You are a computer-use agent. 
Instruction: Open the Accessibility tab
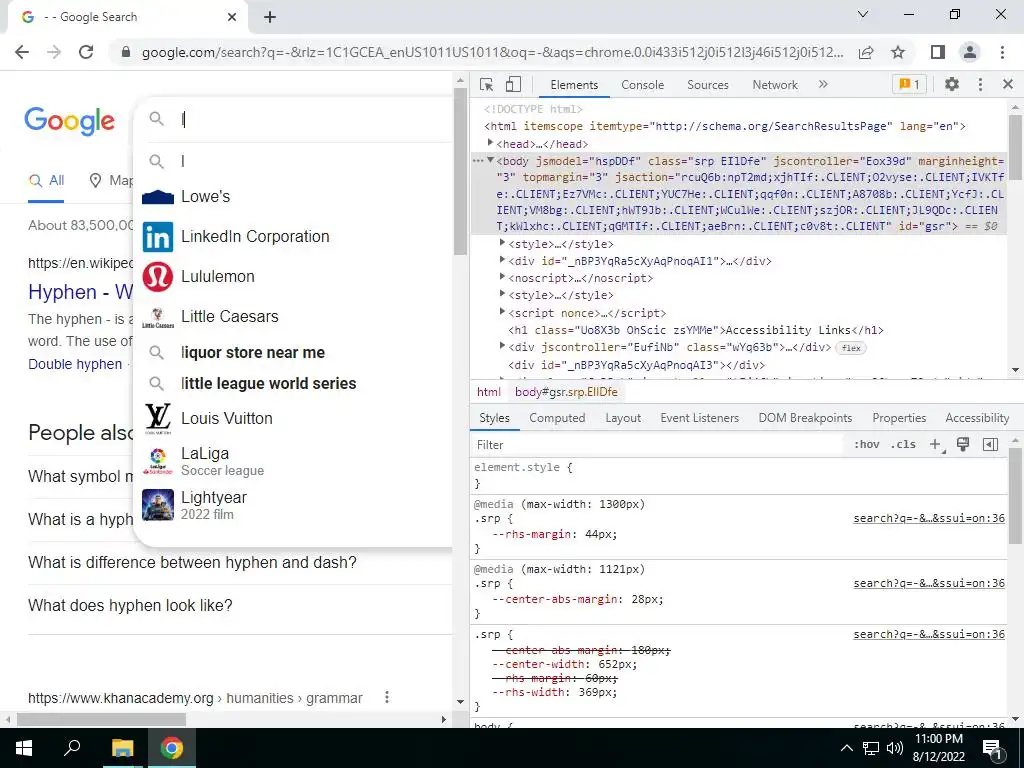click(977, 418)
